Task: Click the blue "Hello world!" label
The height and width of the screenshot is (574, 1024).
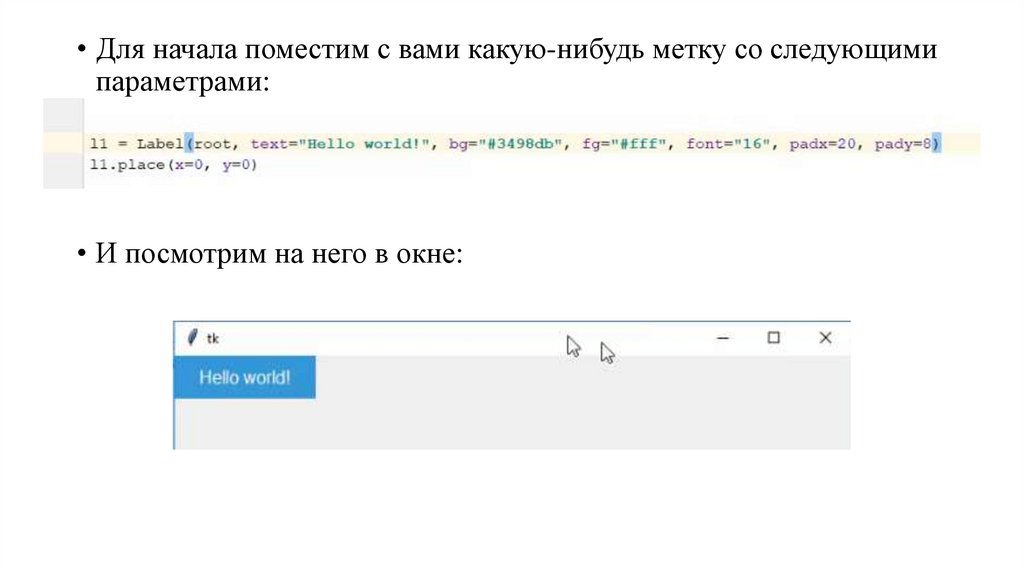Action: tap(245, 378)
